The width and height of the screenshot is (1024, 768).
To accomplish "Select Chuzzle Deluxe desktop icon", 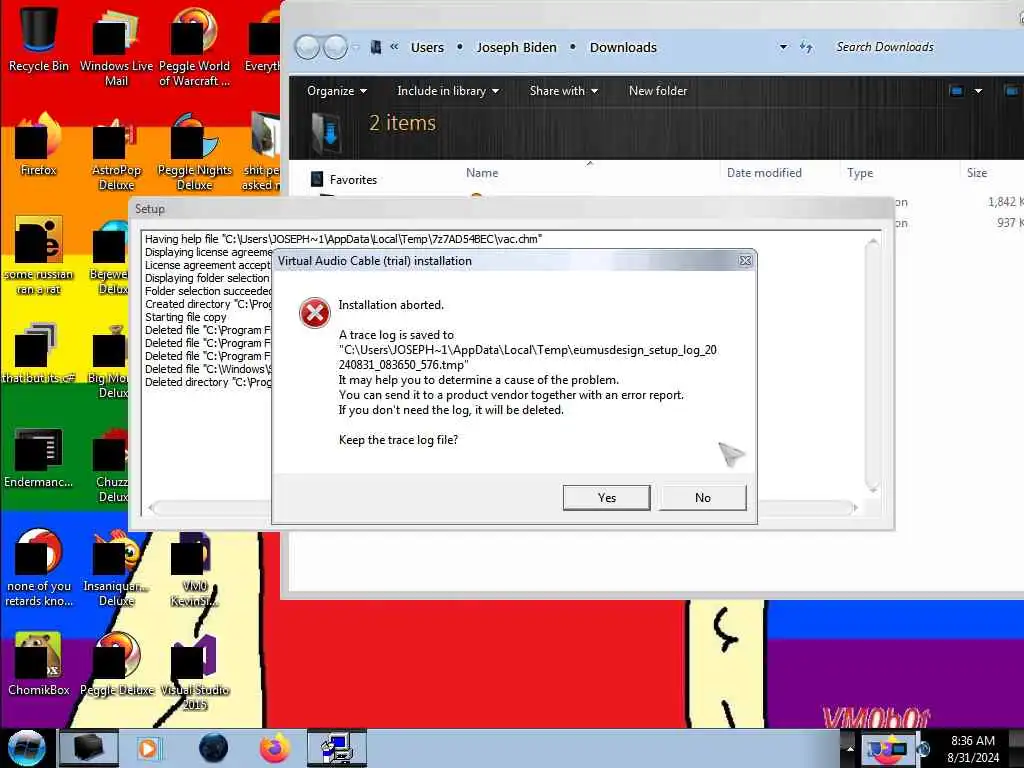I will 111,464.
